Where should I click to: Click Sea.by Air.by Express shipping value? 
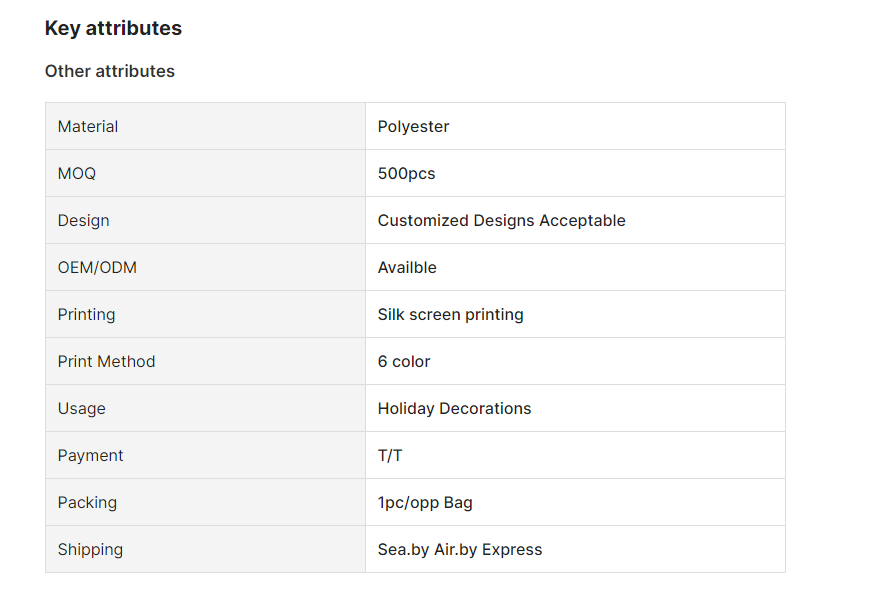pos(460,549)
